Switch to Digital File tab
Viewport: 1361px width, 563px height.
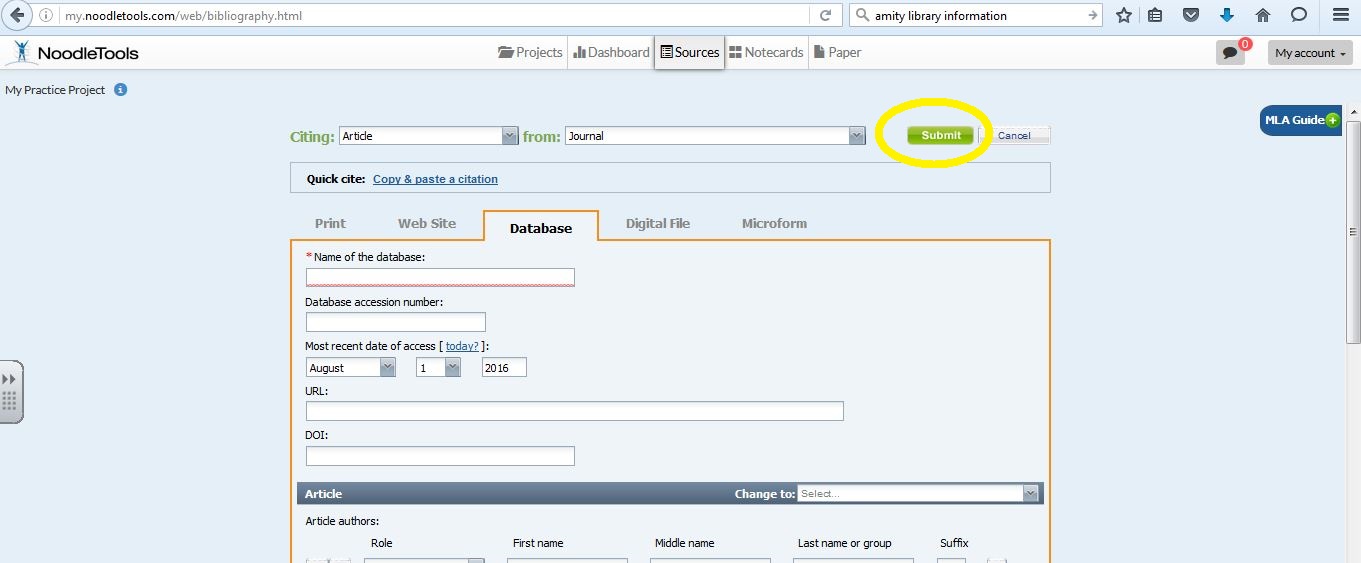658,223
